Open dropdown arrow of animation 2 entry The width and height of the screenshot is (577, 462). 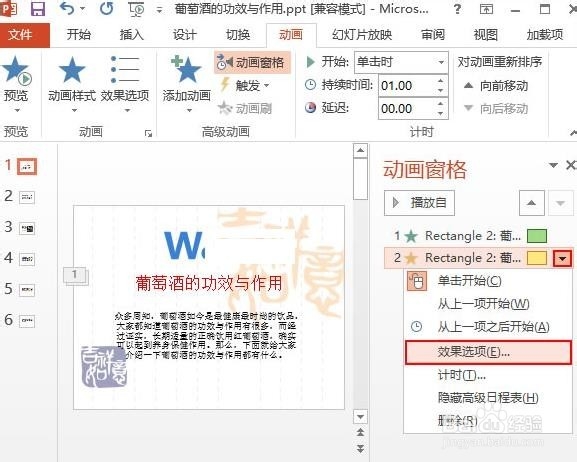562,258
